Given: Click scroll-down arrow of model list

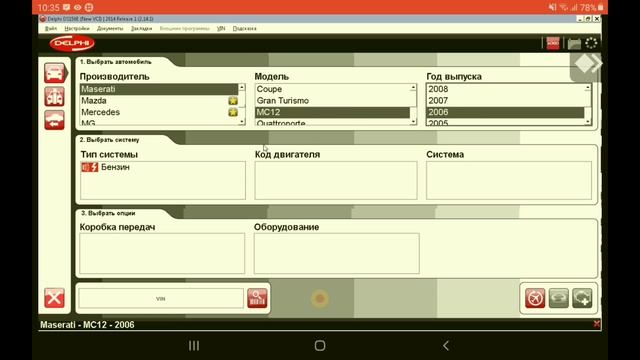Looking at the screenshot, I should (x=413, y=122).
